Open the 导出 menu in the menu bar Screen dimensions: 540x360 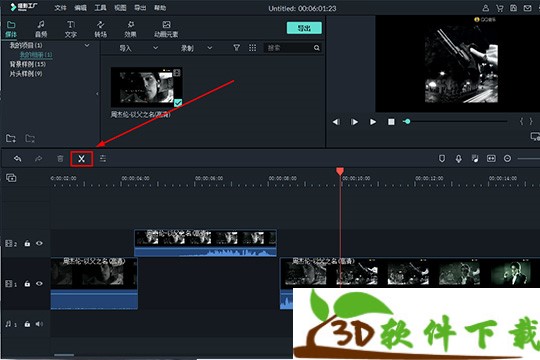tap(140, 8)
